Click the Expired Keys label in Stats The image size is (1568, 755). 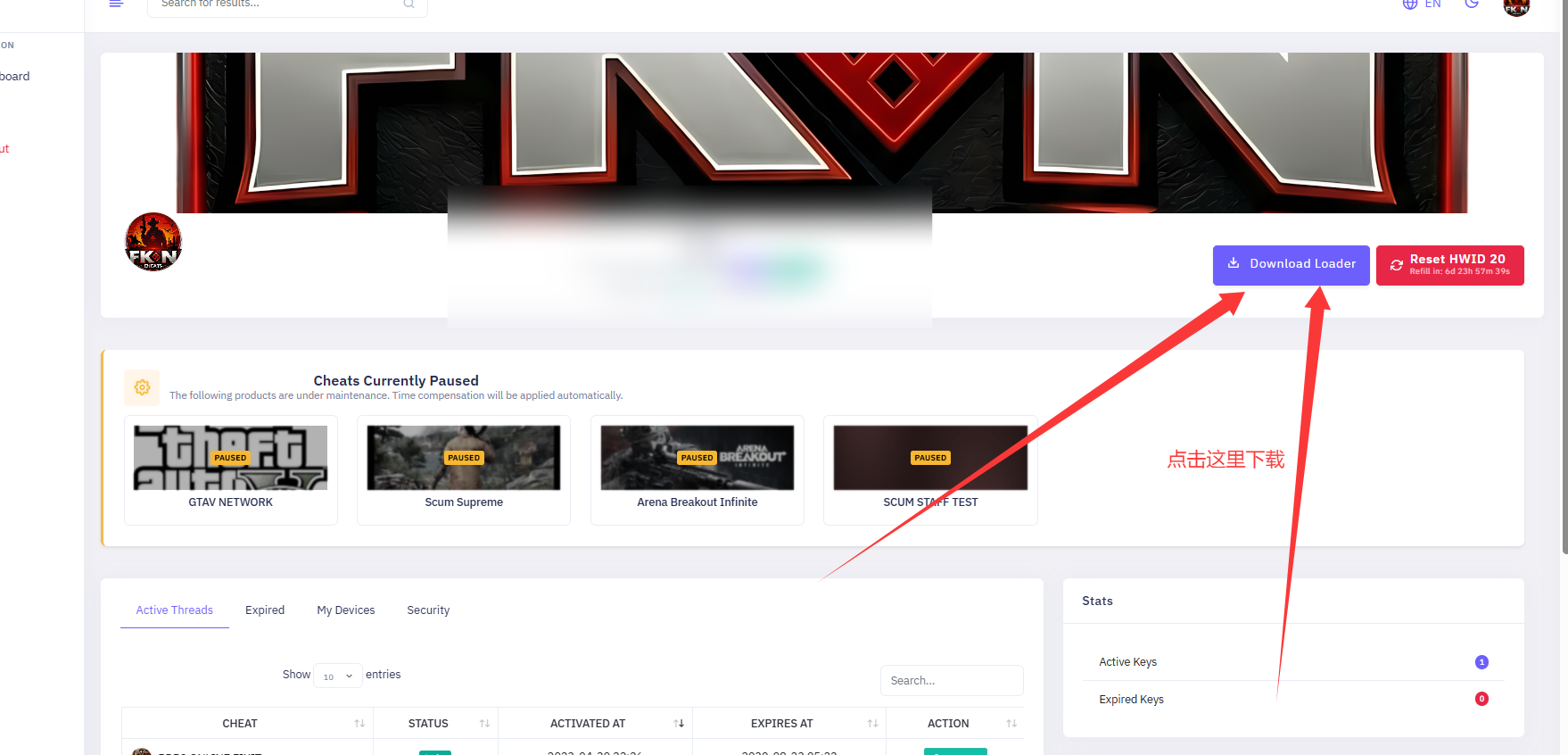[x=1131, y=700]
